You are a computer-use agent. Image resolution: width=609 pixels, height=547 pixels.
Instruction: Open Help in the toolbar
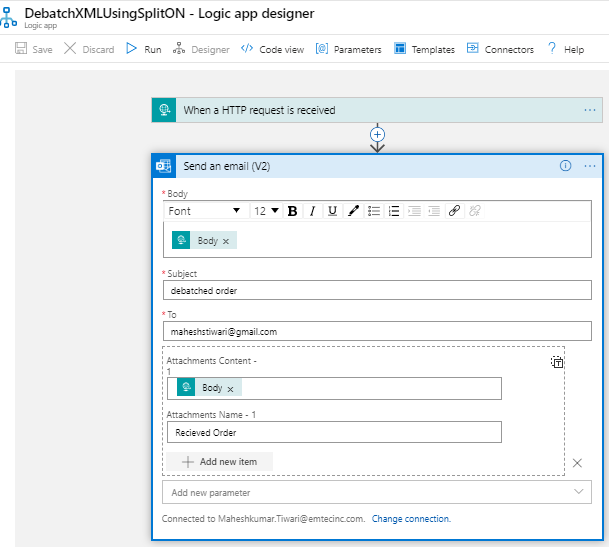[566, 49]
